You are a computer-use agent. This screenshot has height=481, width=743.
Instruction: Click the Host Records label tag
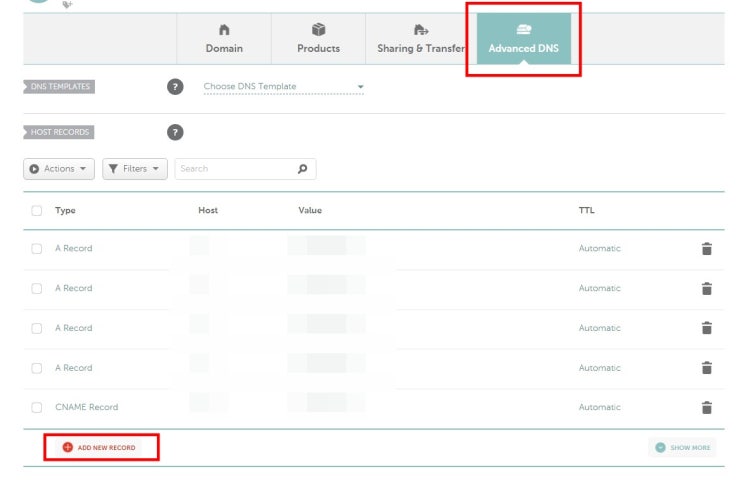[59, 132]
